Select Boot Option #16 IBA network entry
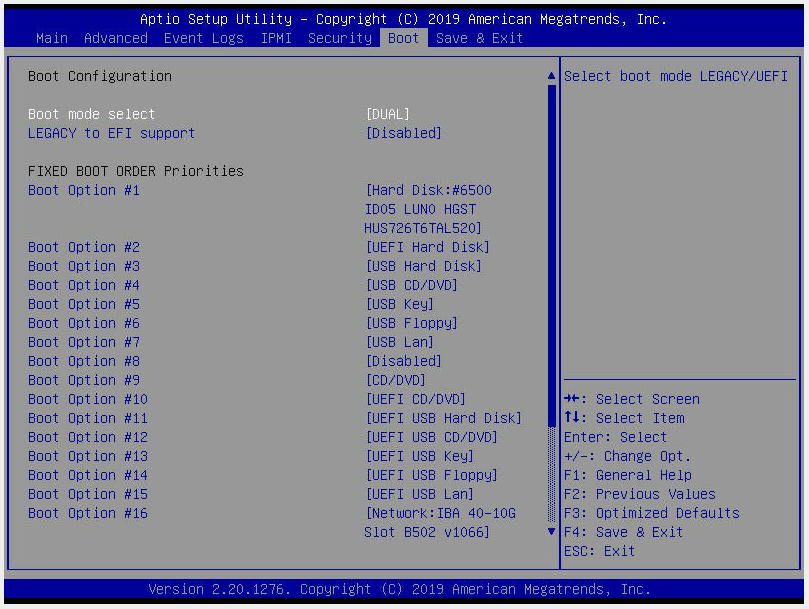Image resolution: width=809 pixels, height=609 pixels. 437,513
